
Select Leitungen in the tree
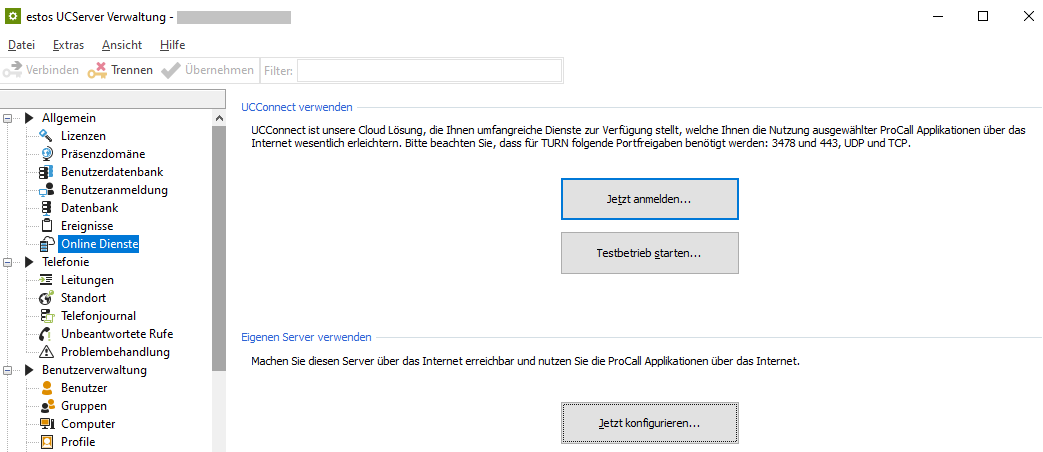coord(87,280)
